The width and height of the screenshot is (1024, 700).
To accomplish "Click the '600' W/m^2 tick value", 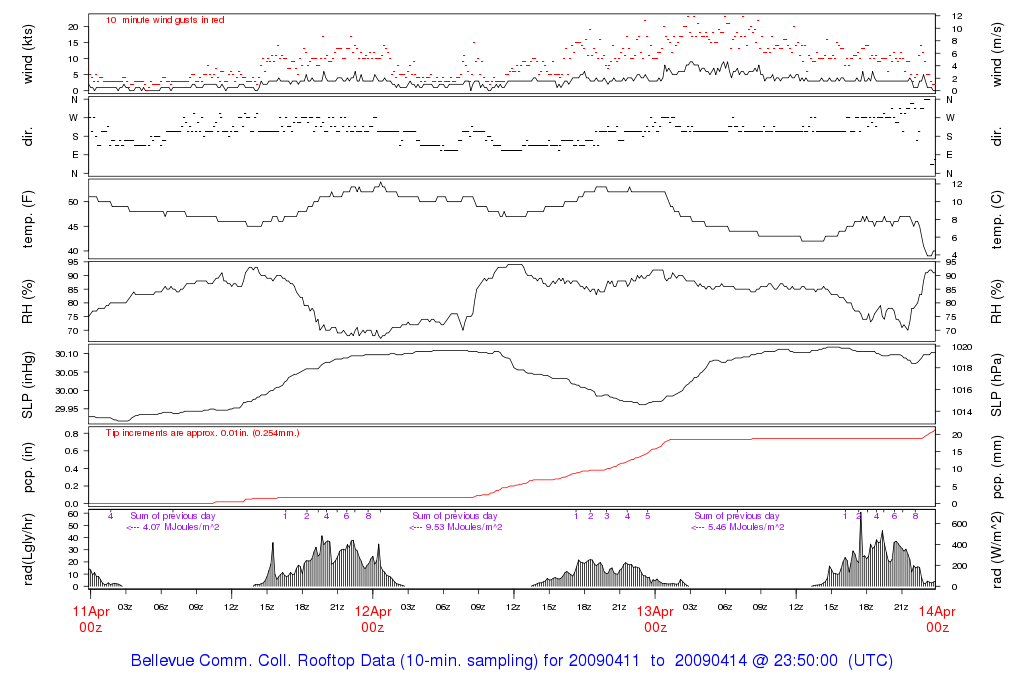I will click(x=959, y=524).
